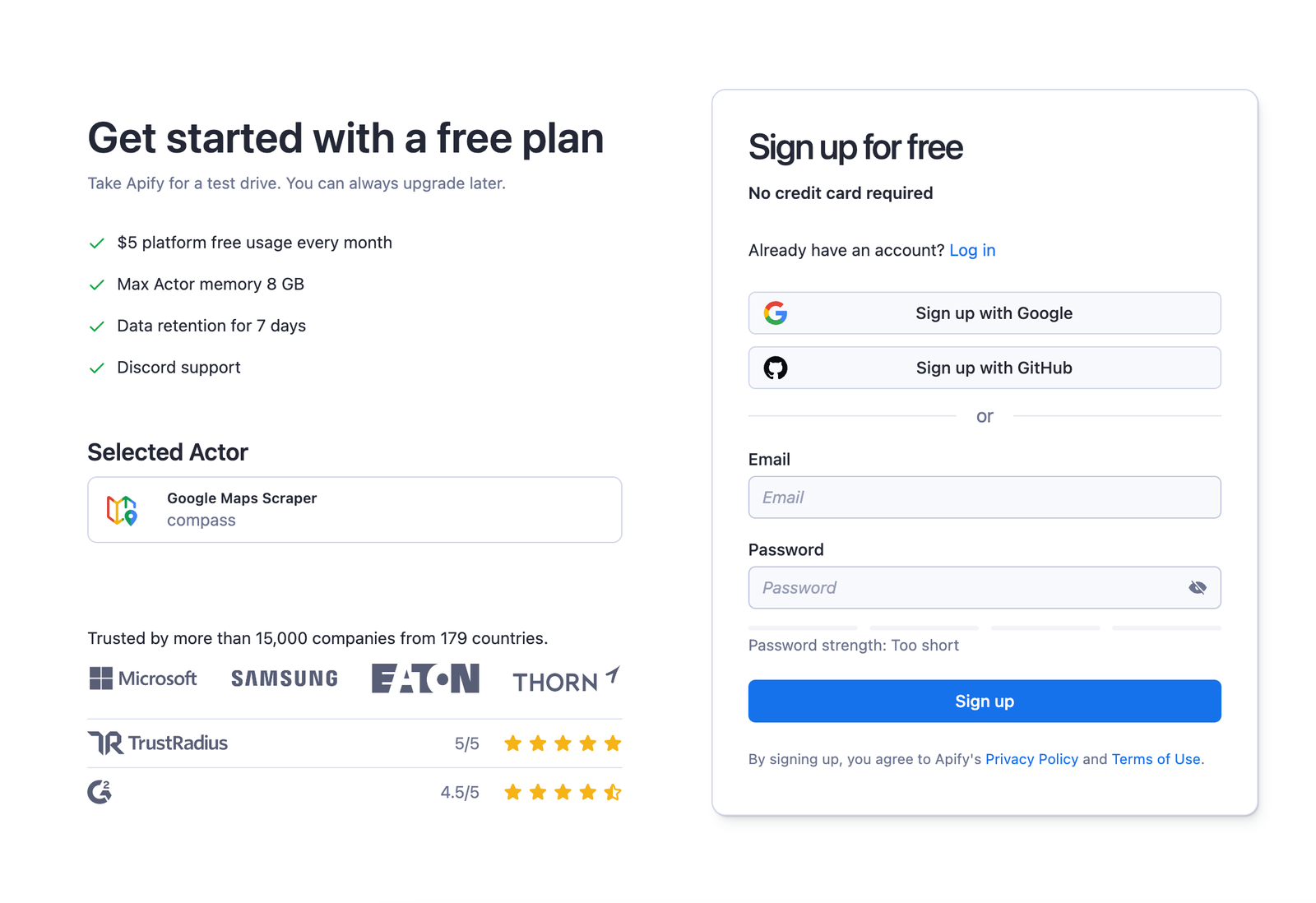Toggle password visibility eye icon
1316x903 pixels.
click(1198, 588)
